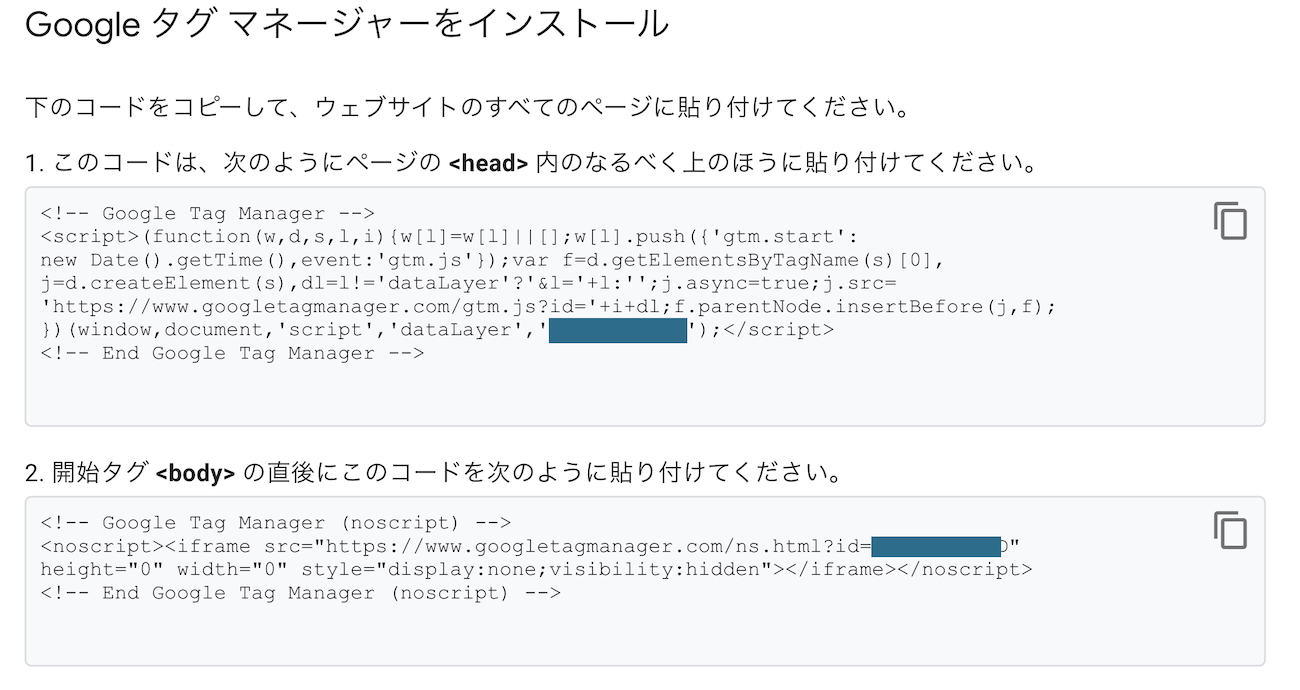This screenshot has height=690, width=1300.
Task: Click the '<!-- Google Tag Manager -->' comment line
Action: click(207, 213)
